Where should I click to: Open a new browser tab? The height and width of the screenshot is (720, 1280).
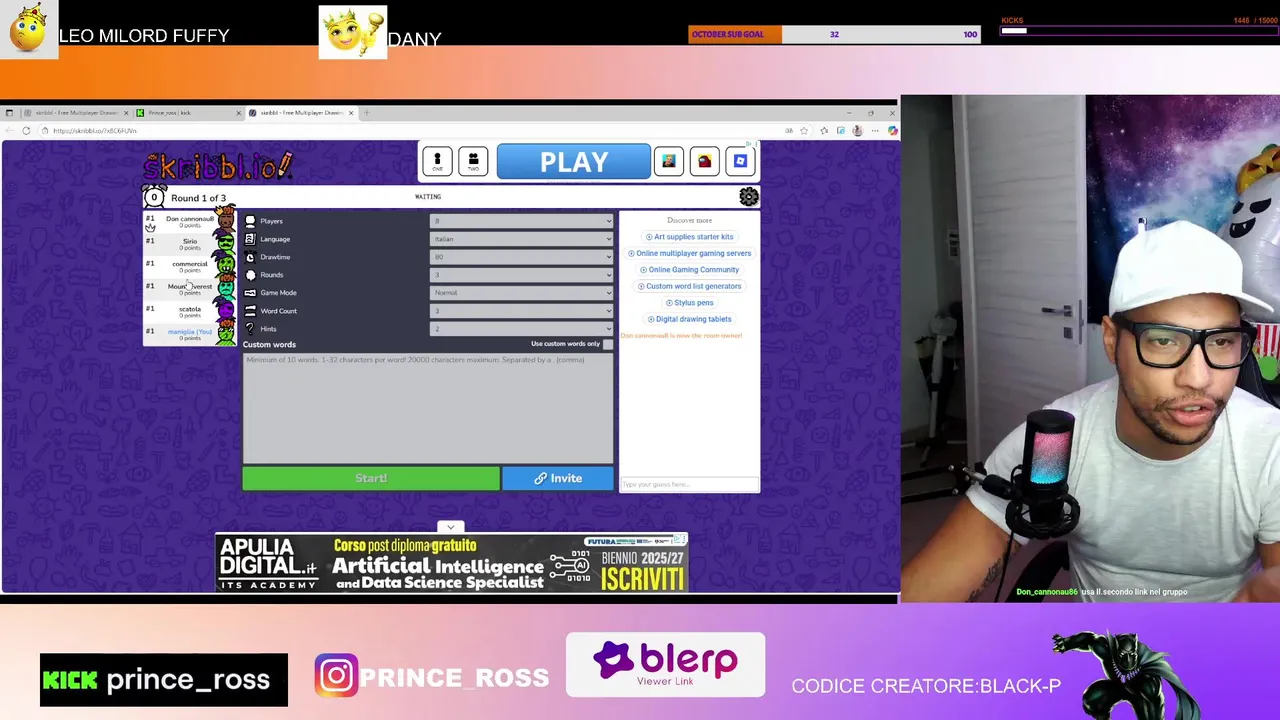(x=366, y=113)
